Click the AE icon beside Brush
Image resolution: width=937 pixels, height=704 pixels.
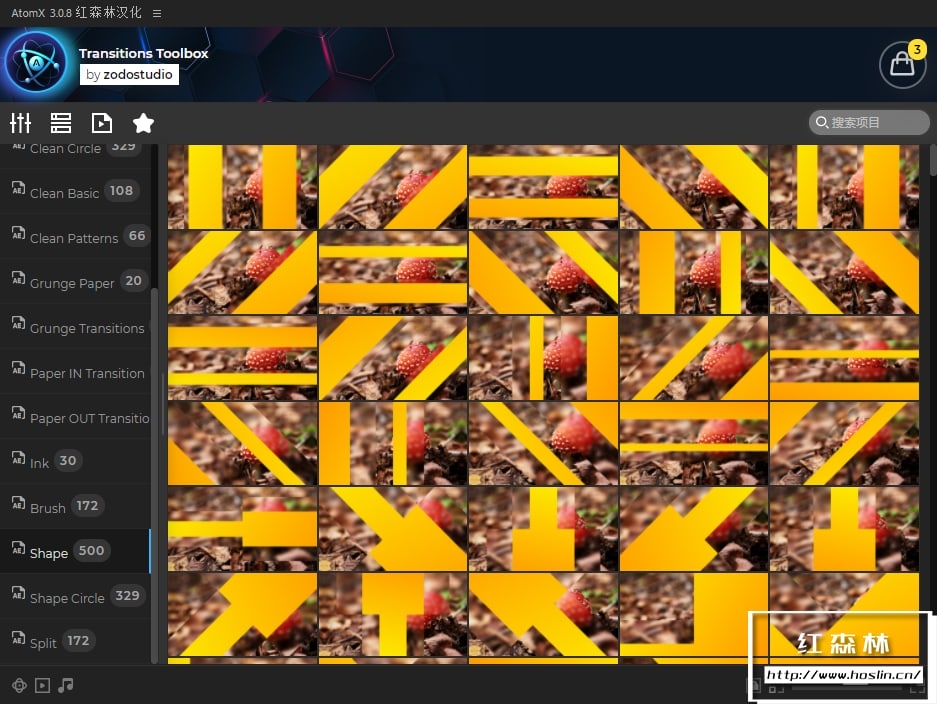pyautogui.click(x=18, y=503)
